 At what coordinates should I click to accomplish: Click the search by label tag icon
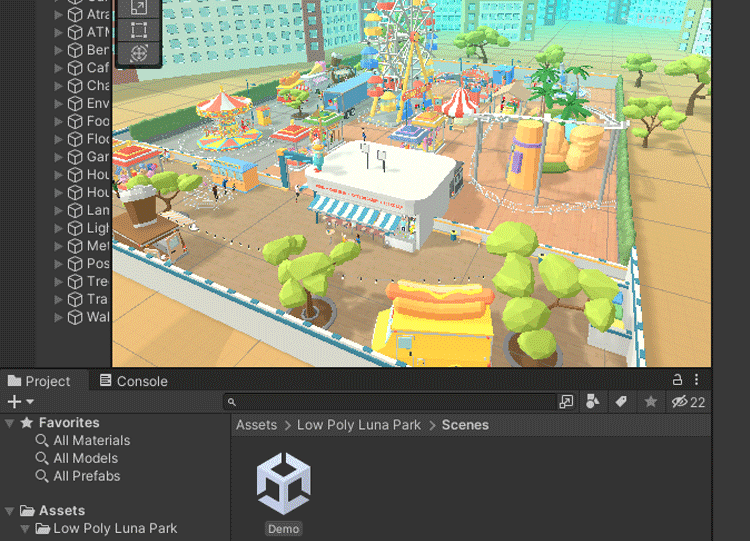(621, 402)
